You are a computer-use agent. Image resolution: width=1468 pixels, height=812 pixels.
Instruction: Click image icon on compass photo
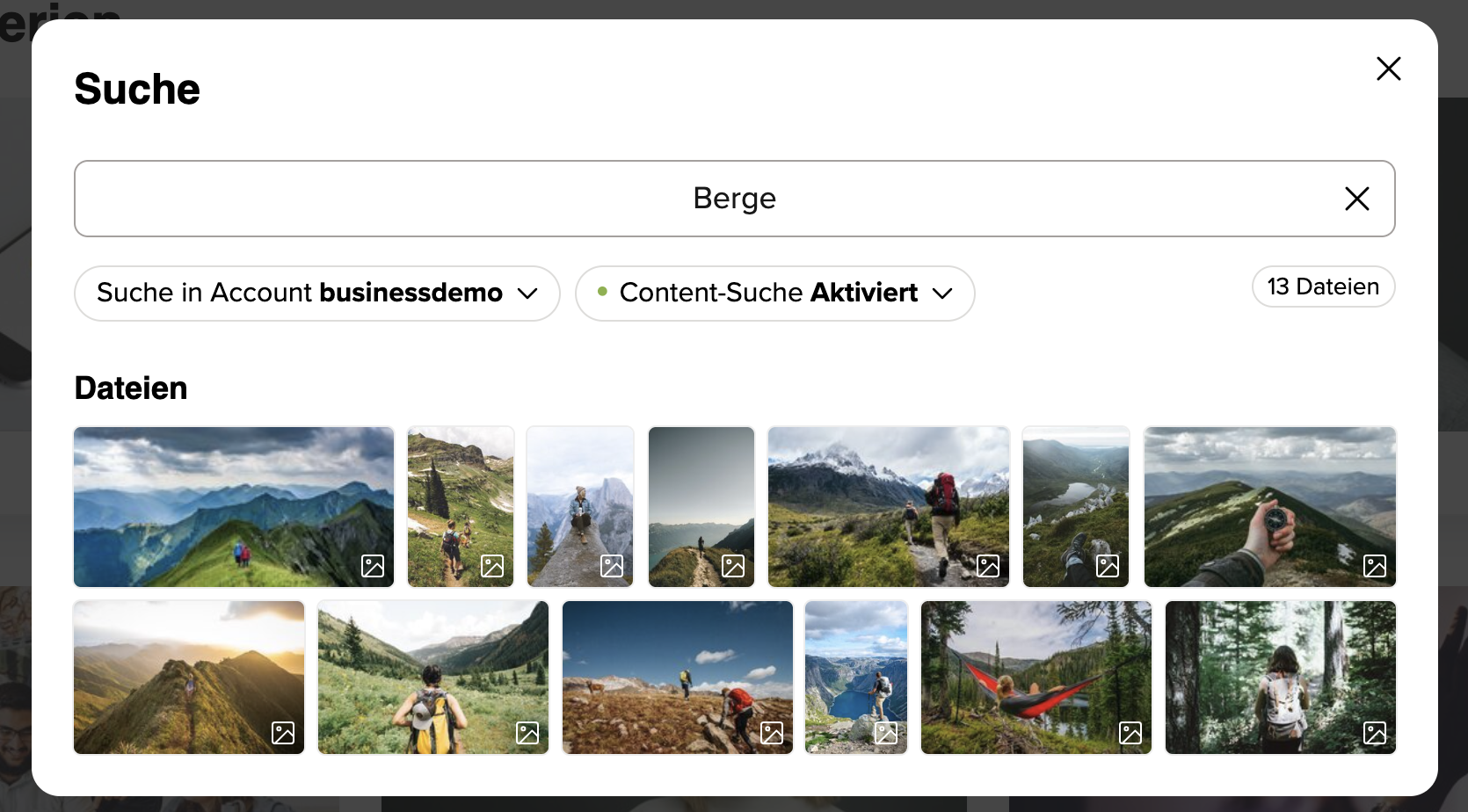[x=1374, y=566]
